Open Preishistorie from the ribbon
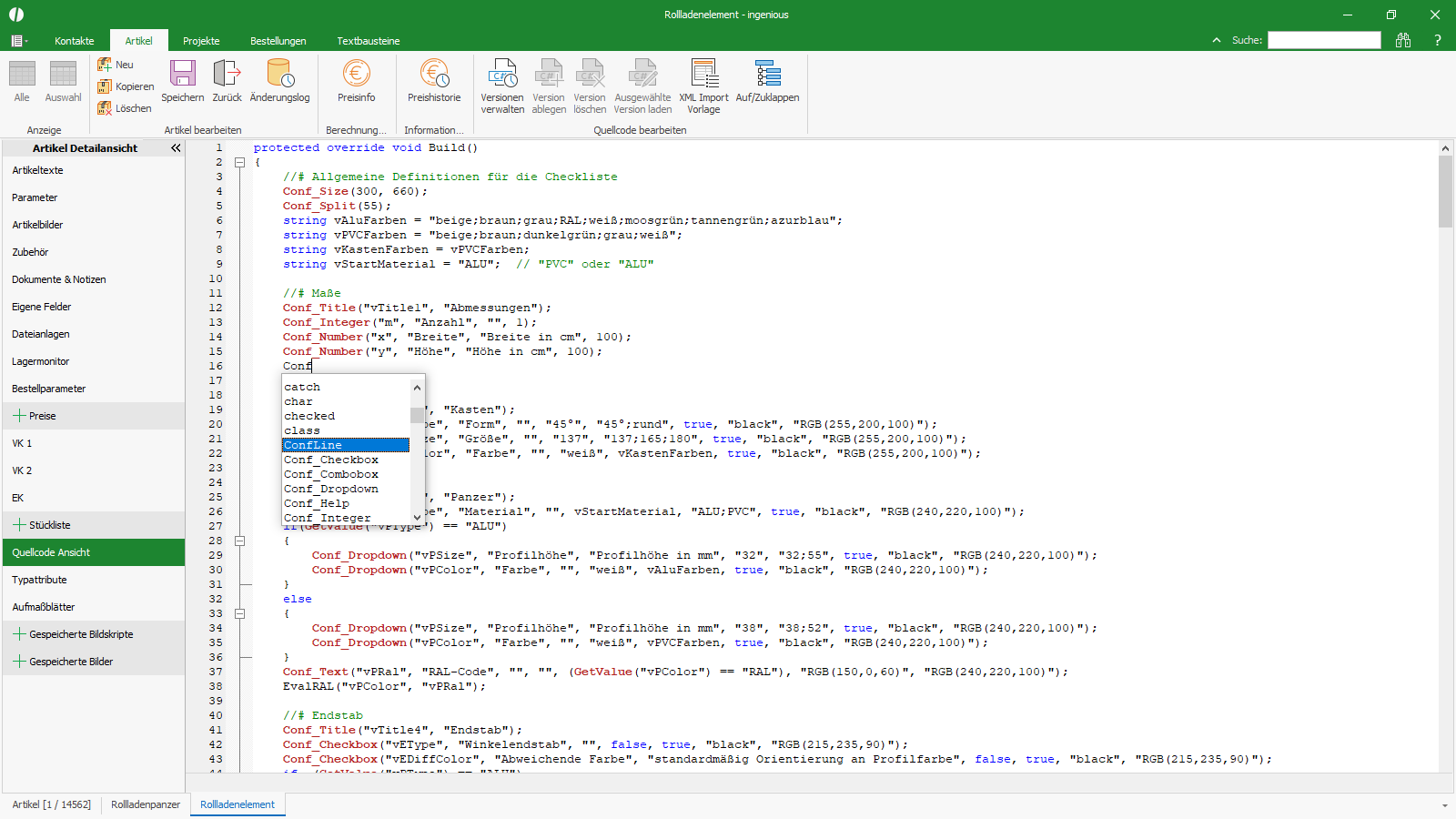1456x819 pixels. pos(434,81)
